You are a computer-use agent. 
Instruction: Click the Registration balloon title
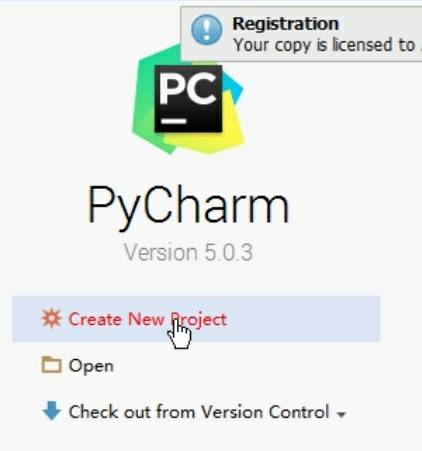[x=285, y=24]
